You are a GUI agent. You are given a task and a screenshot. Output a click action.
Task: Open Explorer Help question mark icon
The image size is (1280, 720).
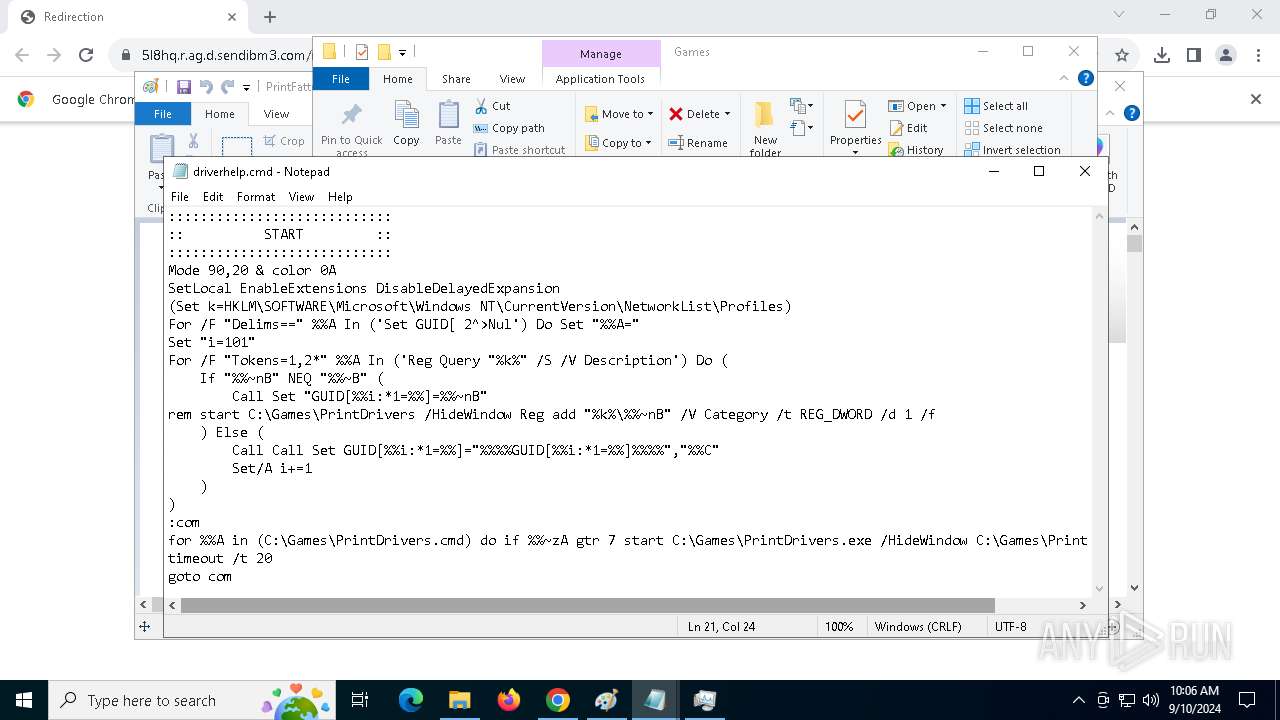tap(1086, 78)
